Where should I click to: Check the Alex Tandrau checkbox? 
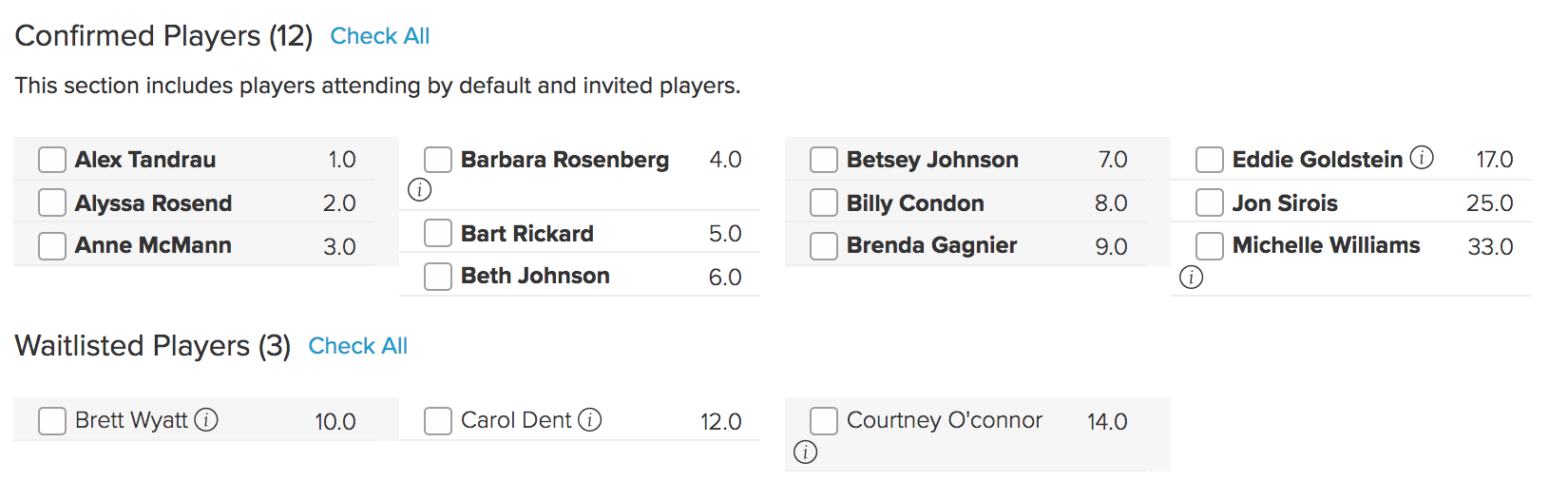tap(52, 160)
